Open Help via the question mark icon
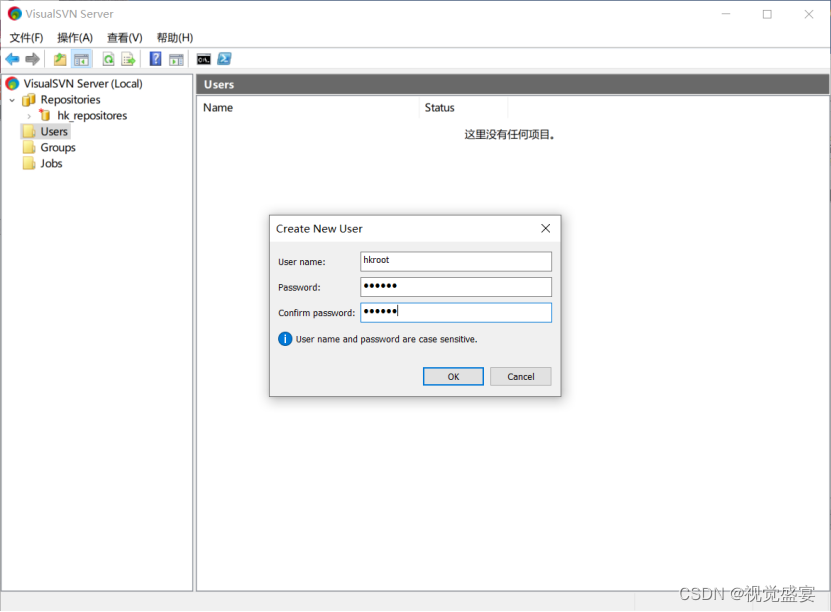Viewport: 831px width, 612px height. 155,59
